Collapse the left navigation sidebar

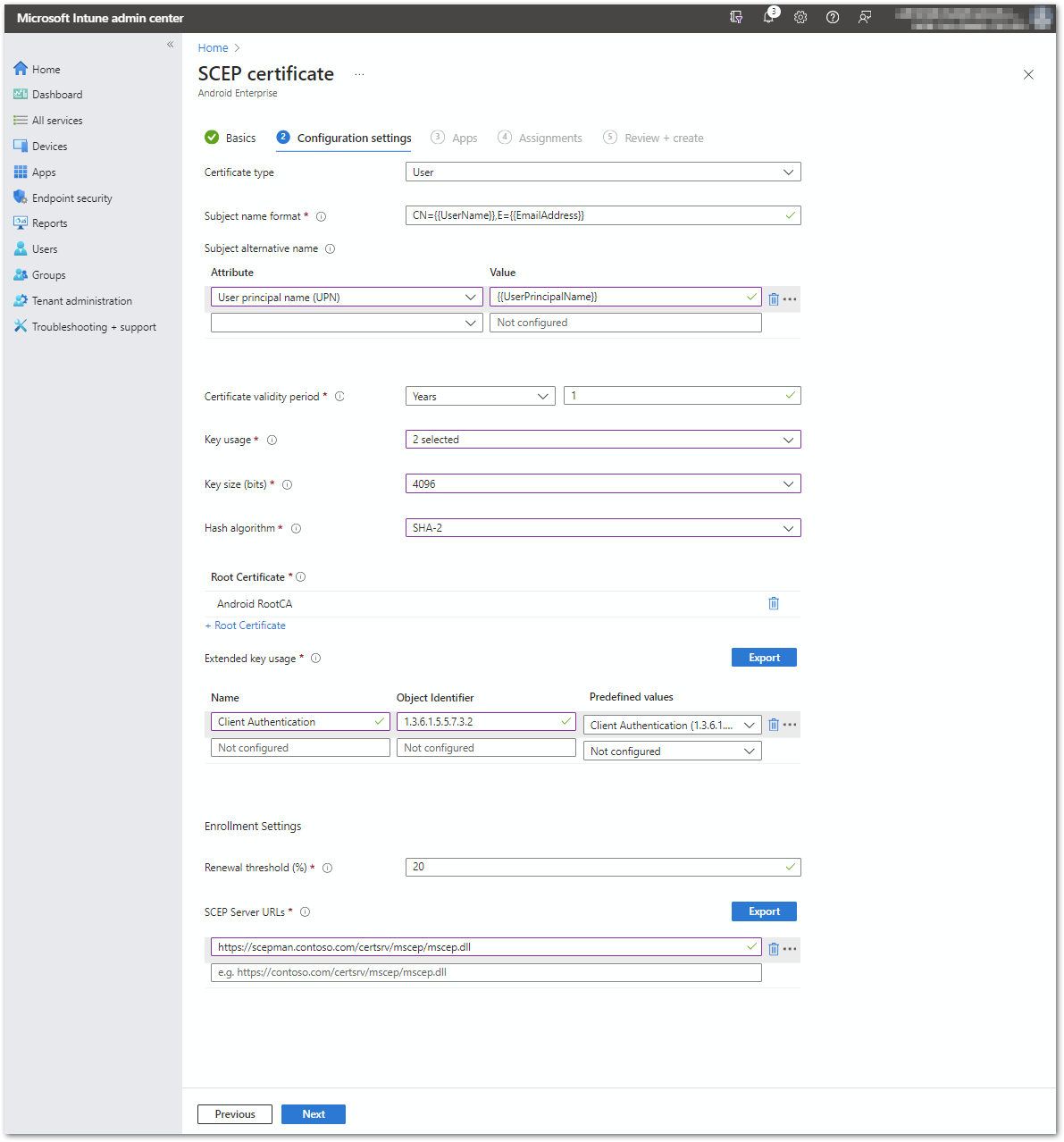point(170,45)
